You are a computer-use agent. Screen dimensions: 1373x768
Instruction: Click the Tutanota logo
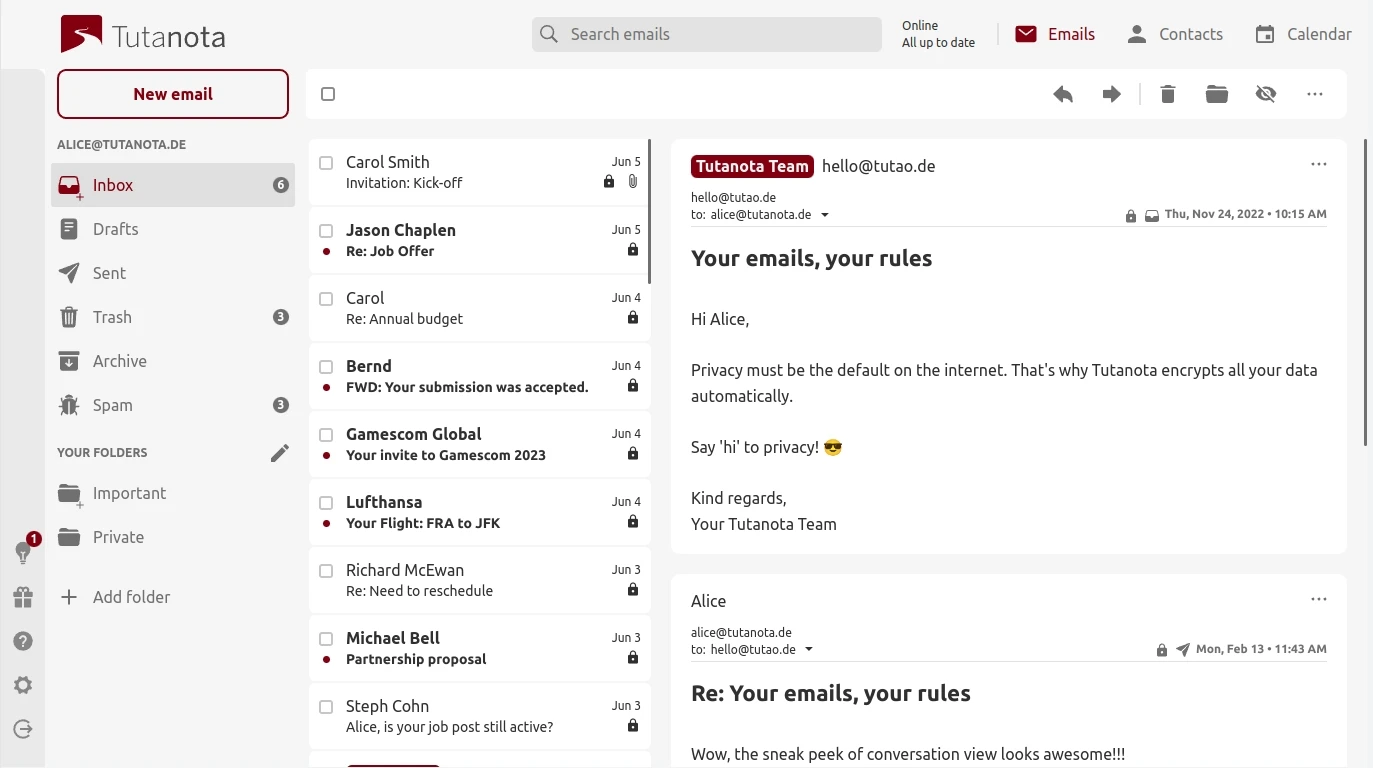143,35
